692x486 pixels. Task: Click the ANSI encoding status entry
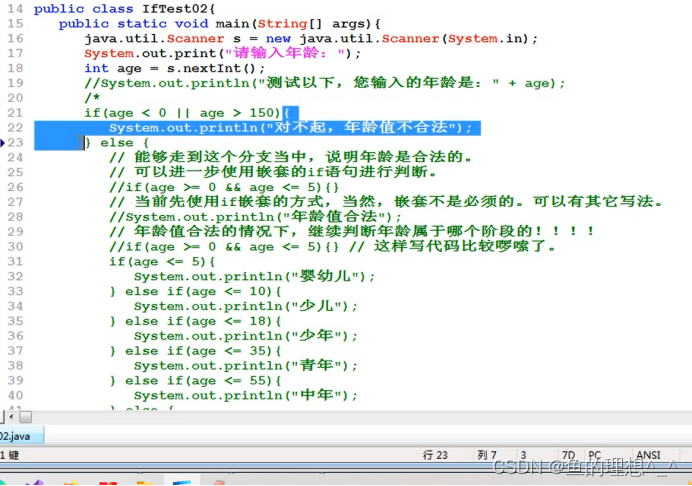(648, 455)
